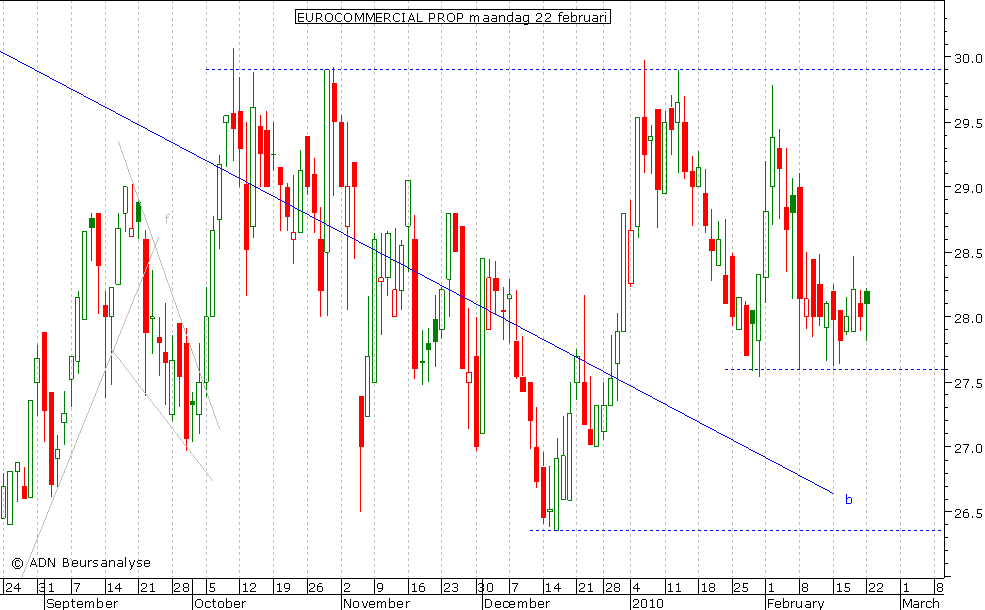
Task: Click the blue trendline label b
Action: click(849, 500)
